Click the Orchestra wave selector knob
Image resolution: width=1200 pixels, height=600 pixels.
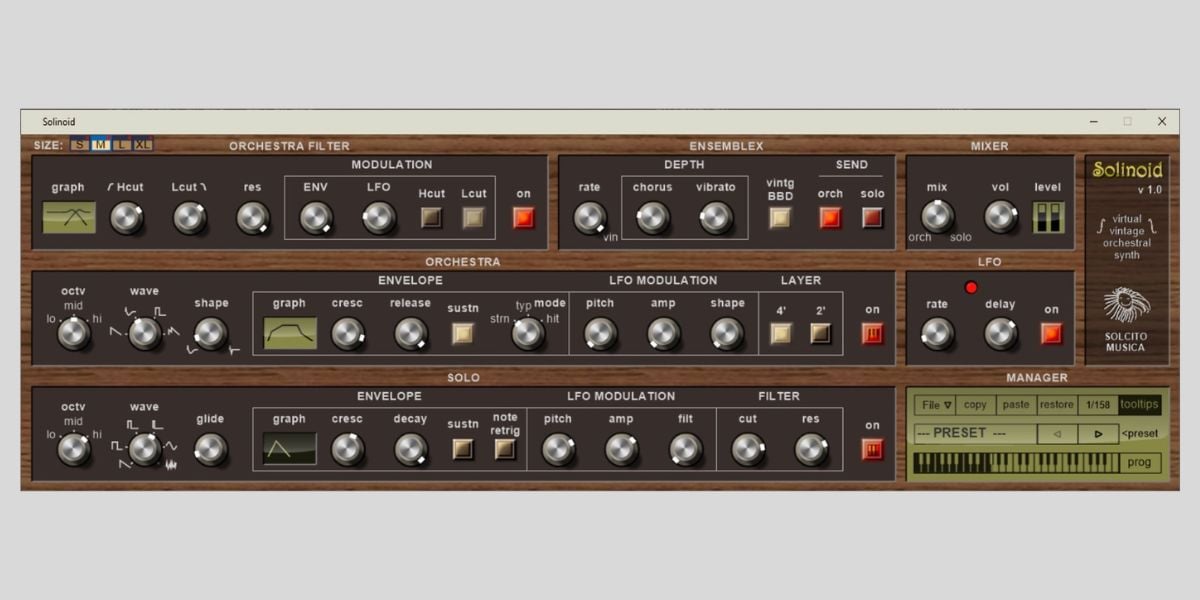point(145,333)
